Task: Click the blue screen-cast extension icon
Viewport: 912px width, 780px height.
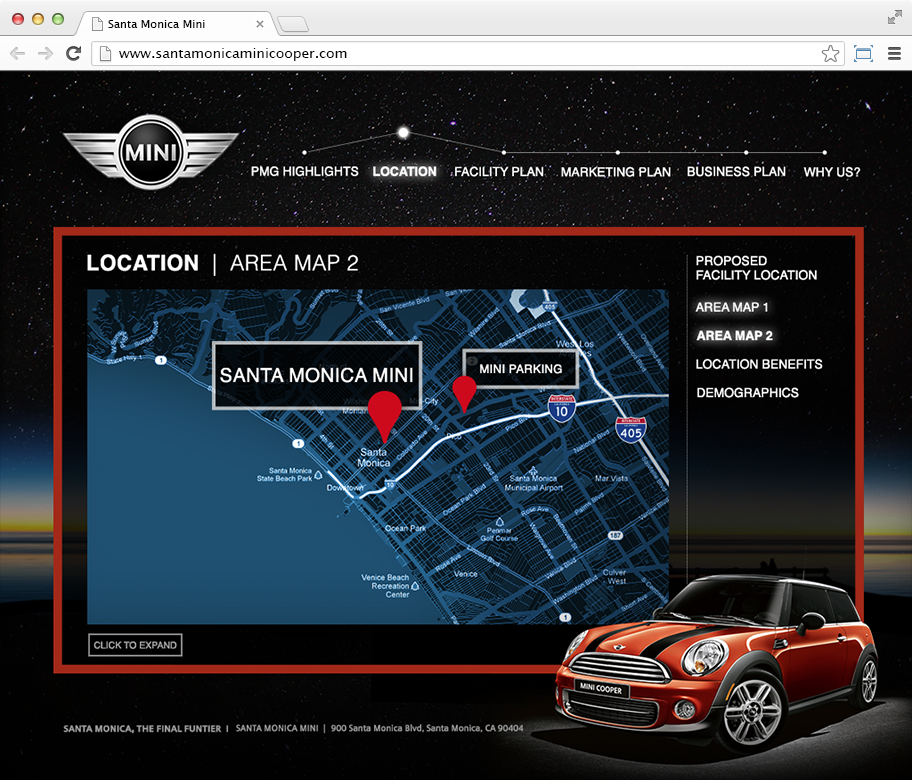Action: [x=863, y=54]
